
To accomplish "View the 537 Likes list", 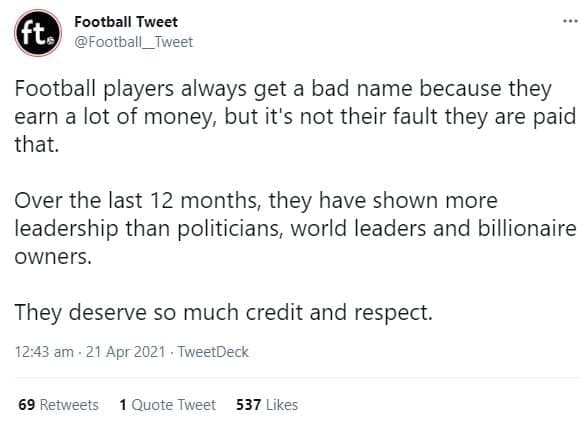I will (267, 405).
